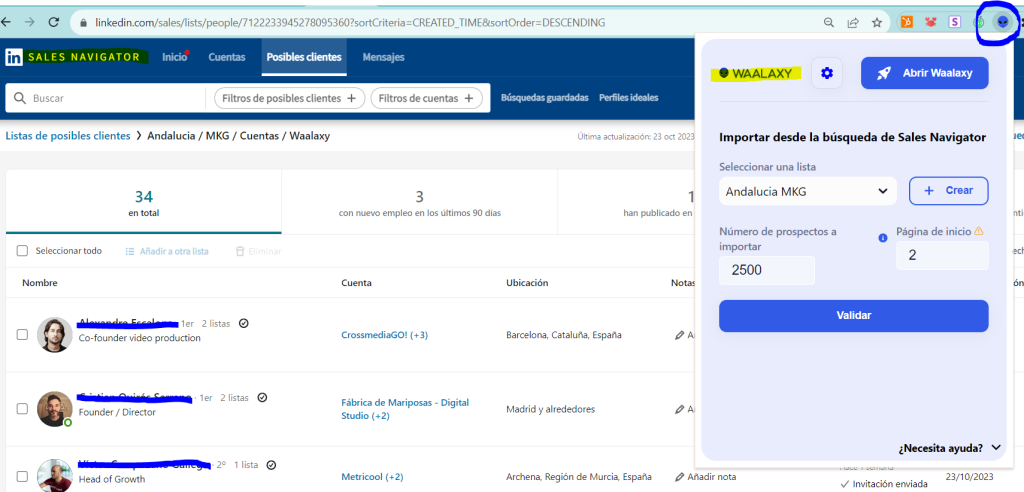Bookmark this page with the star icon

877,22
